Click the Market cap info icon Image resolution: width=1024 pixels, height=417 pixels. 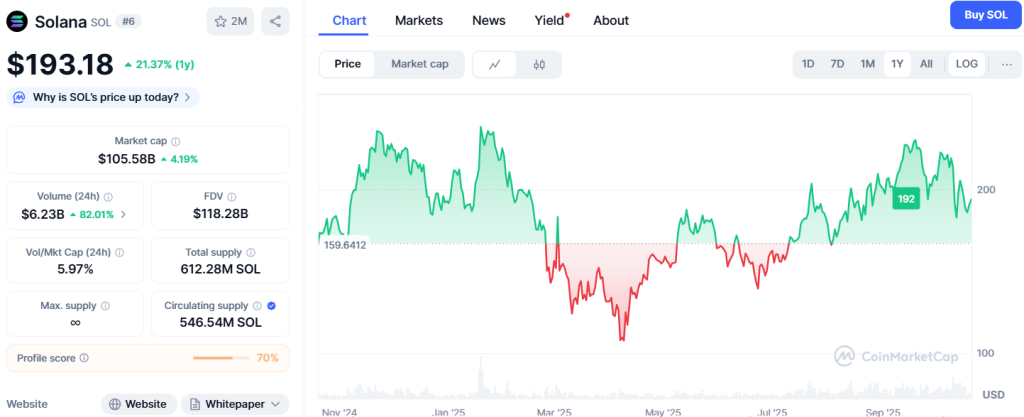coord(176,142)
